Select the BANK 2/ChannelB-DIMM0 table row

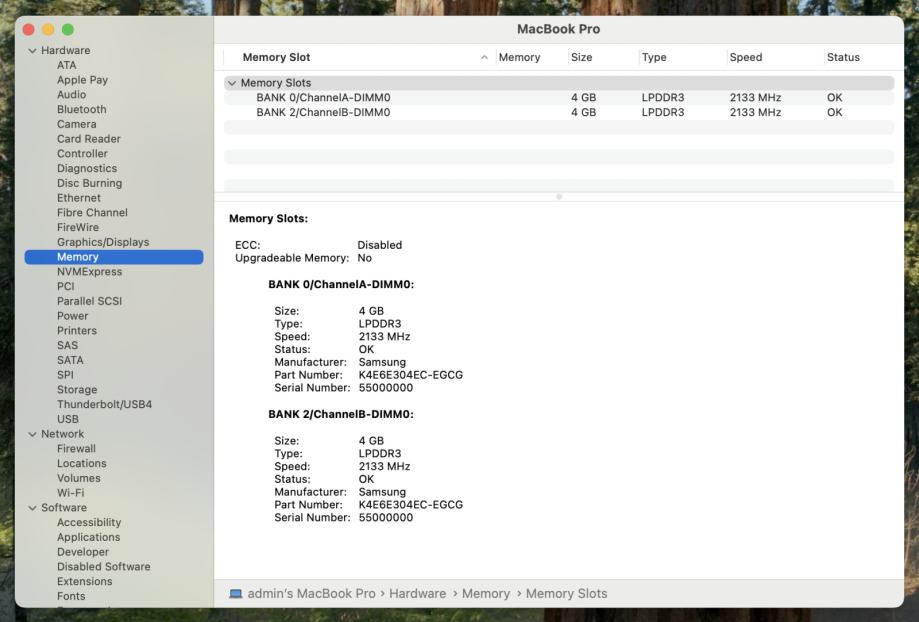[x=323, y=113]
